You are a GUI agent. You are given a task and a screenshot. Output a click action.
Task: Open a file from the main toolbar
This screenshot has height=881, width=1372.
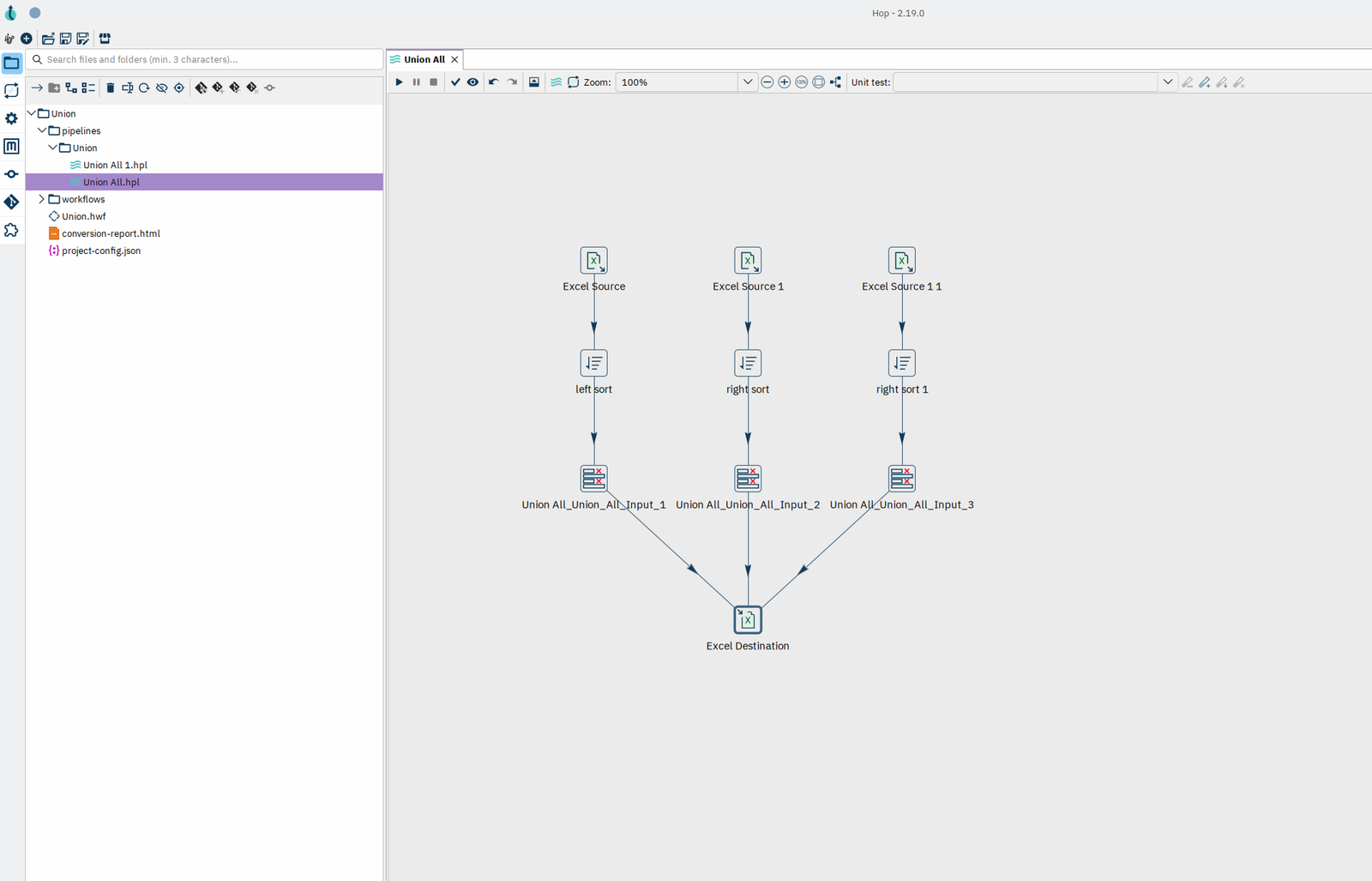coord(48,39)
